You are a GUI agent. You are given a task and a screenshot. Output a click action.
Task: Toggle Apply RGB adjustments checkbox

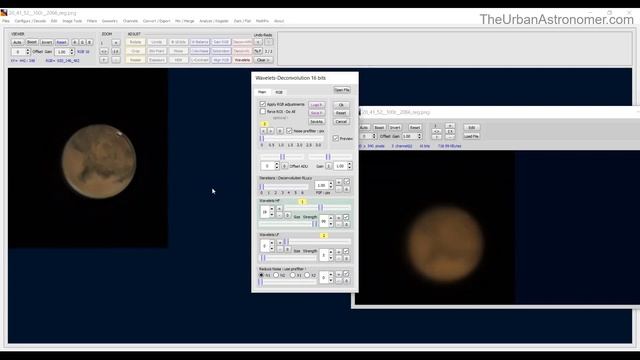pos(263,104)
